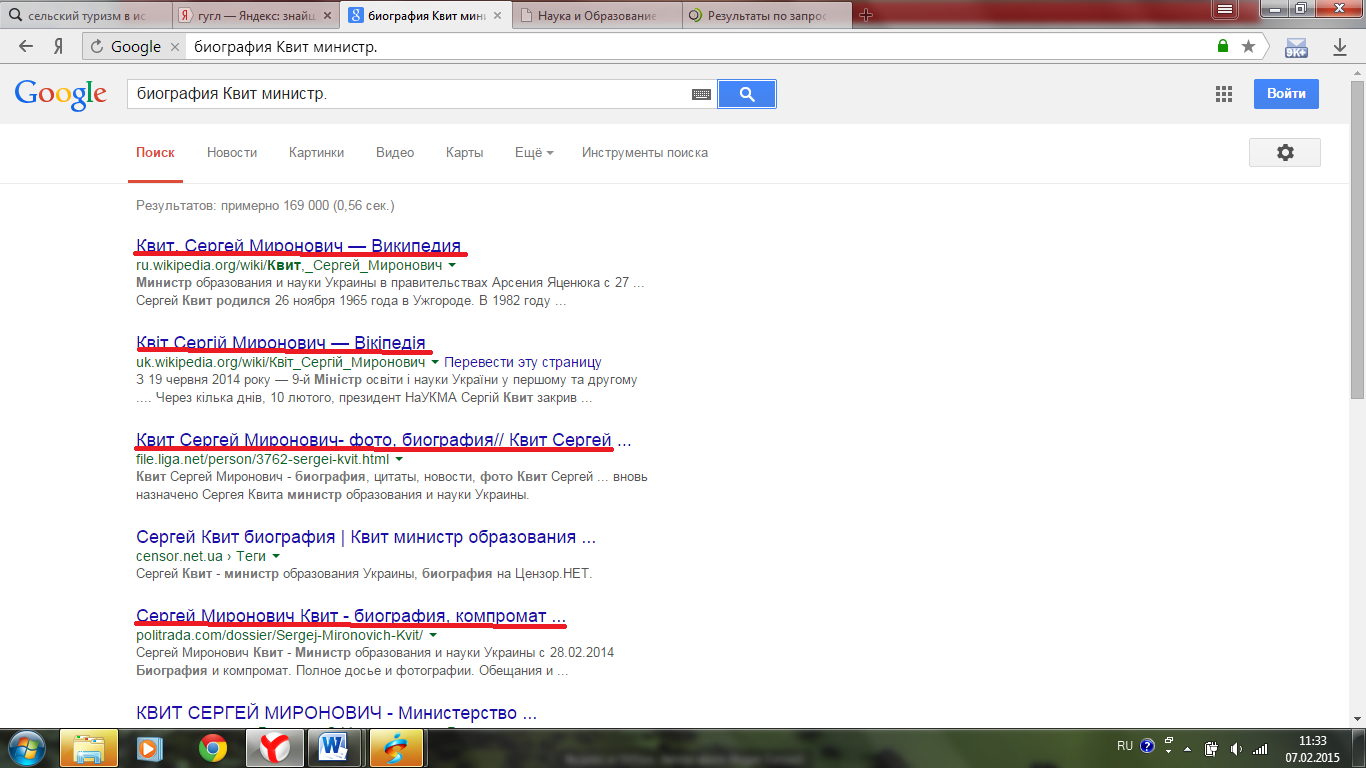This screenshot has width=1366, height=768.
Task: Open Инструменты поиска
Action: pyautogui.click(x=645, y=153)
